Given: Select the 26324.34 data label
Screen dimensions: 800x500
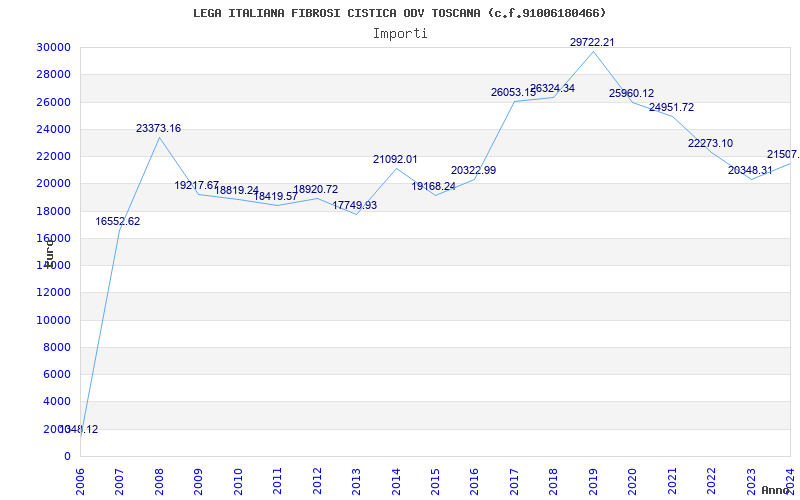Looking at the screenshot, I should pos(553,88).
